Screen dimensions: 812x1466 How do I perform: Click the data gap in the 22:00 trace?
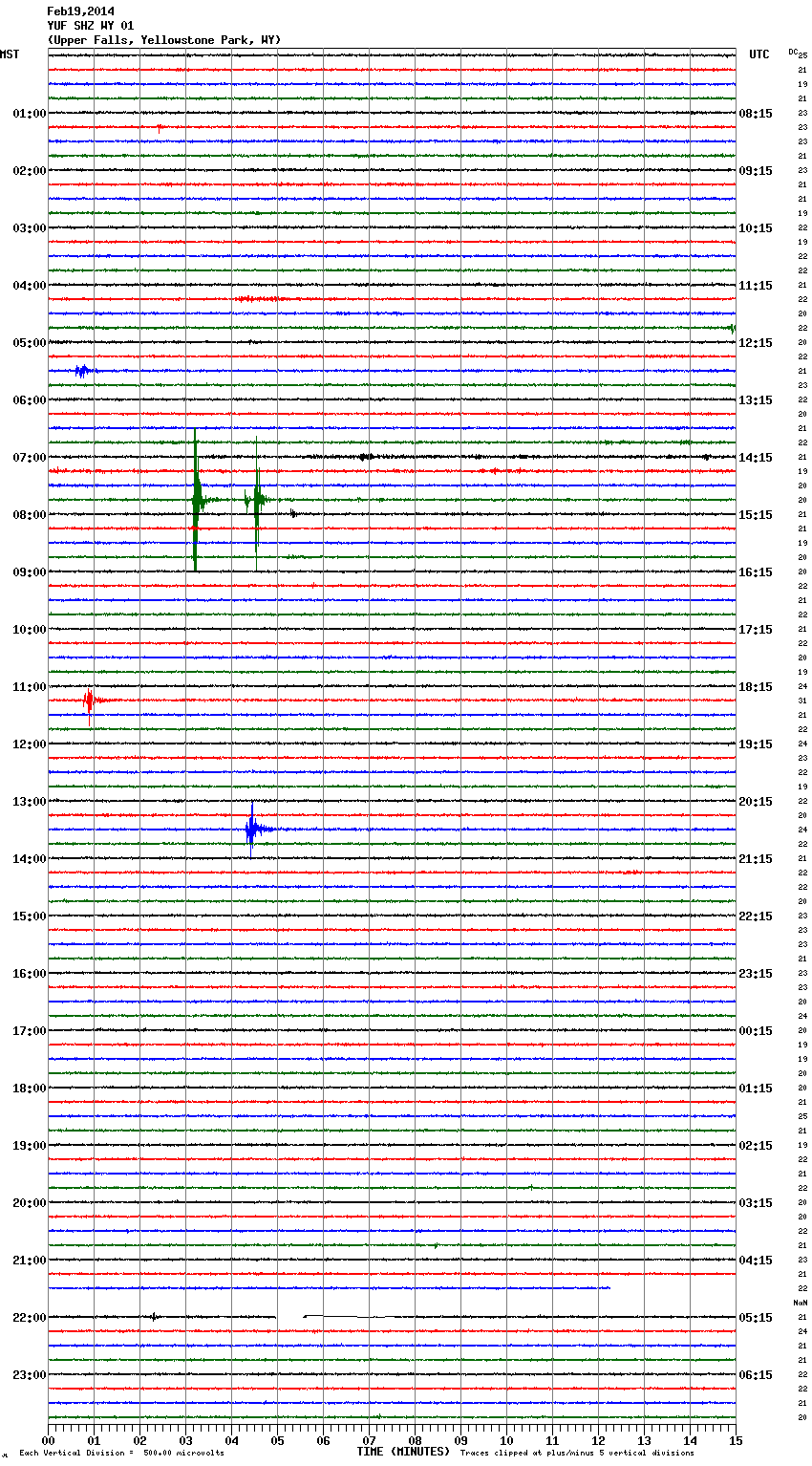coord(290,1317)
